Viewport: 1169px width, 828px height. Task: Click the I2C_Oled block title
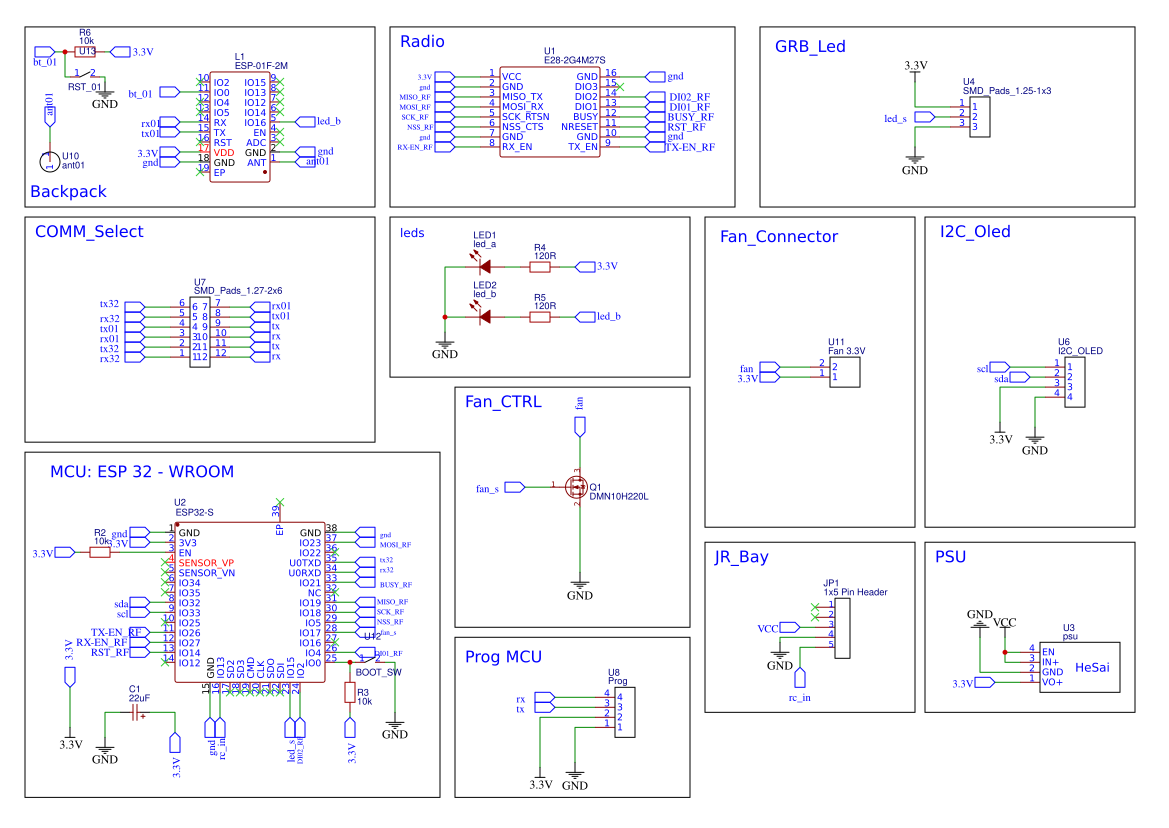[x=975, y=232]
